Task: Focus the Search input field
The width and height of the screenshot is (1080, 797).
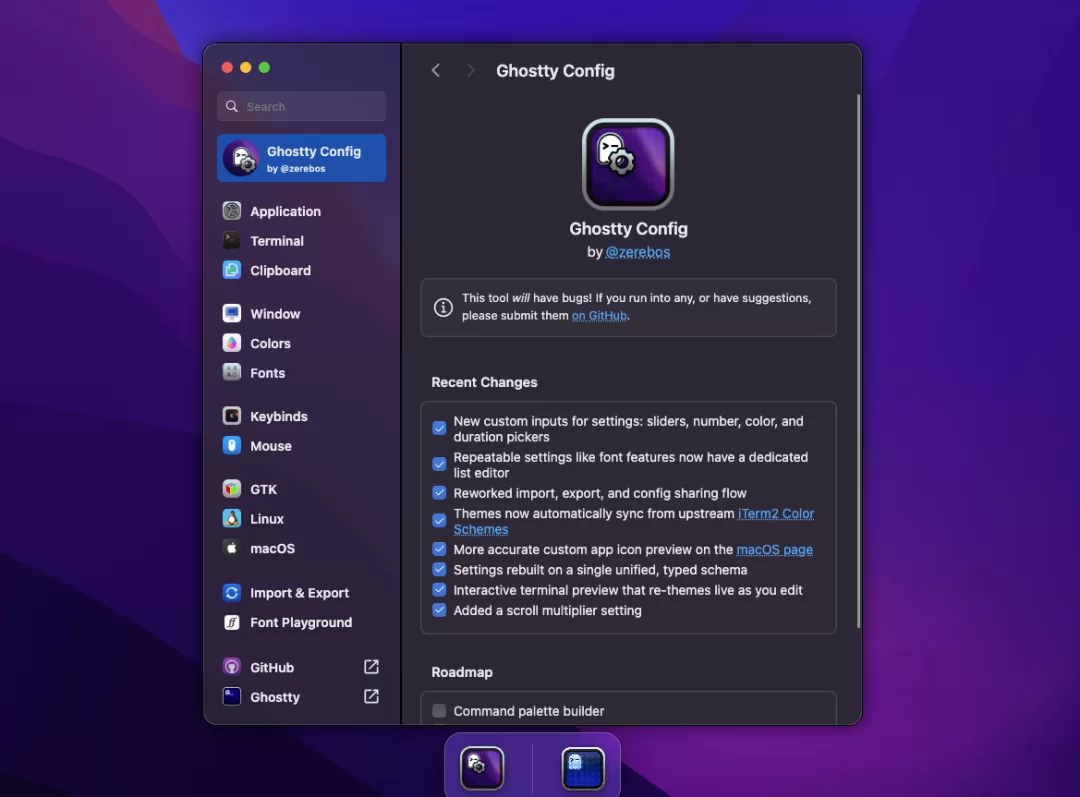Action: pos(302,106)
